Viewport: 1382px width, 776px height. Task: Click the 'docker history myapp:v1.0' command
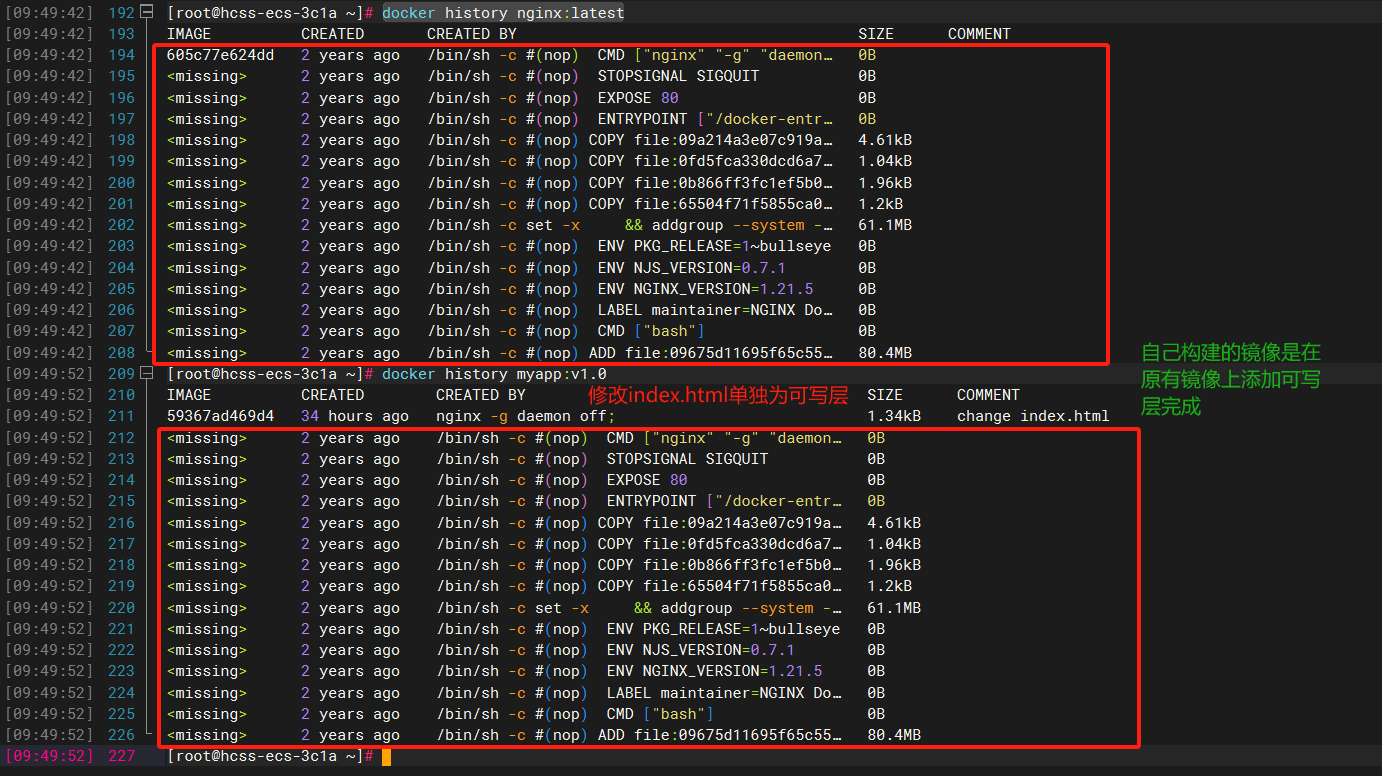(494, 374)
